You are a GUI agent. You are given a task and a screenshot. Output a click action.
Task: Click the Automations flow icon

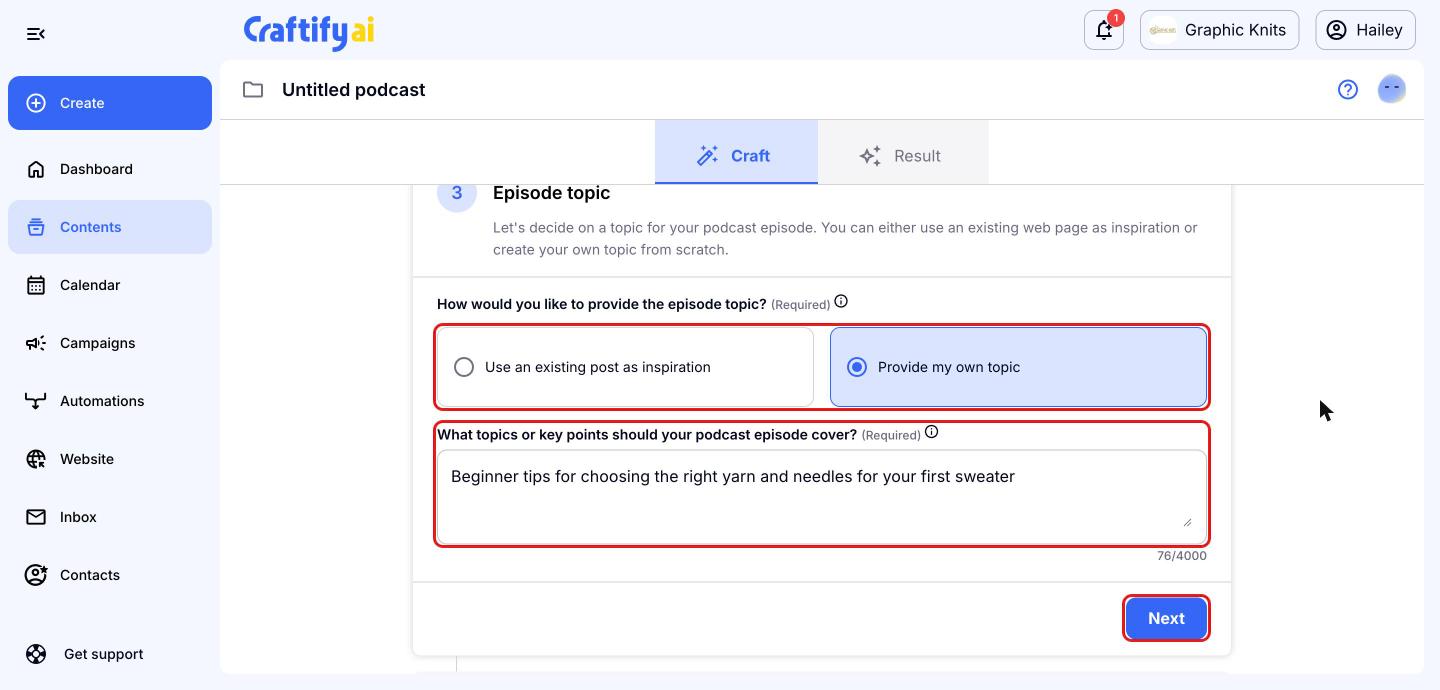36,401
